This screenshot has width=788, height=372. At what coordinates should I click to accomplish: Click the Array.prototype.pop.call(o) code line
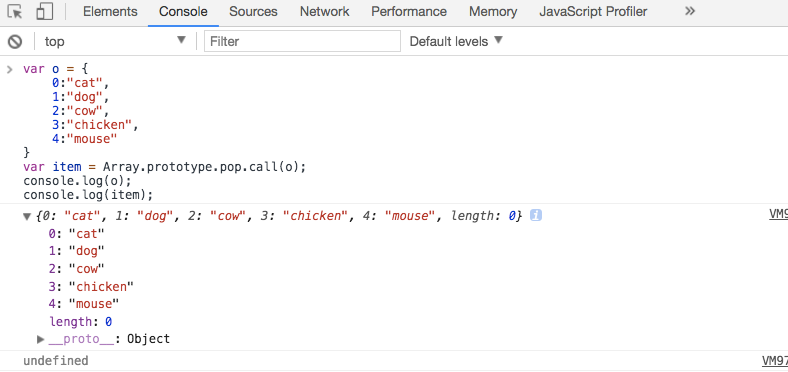[x=164, y=167]
